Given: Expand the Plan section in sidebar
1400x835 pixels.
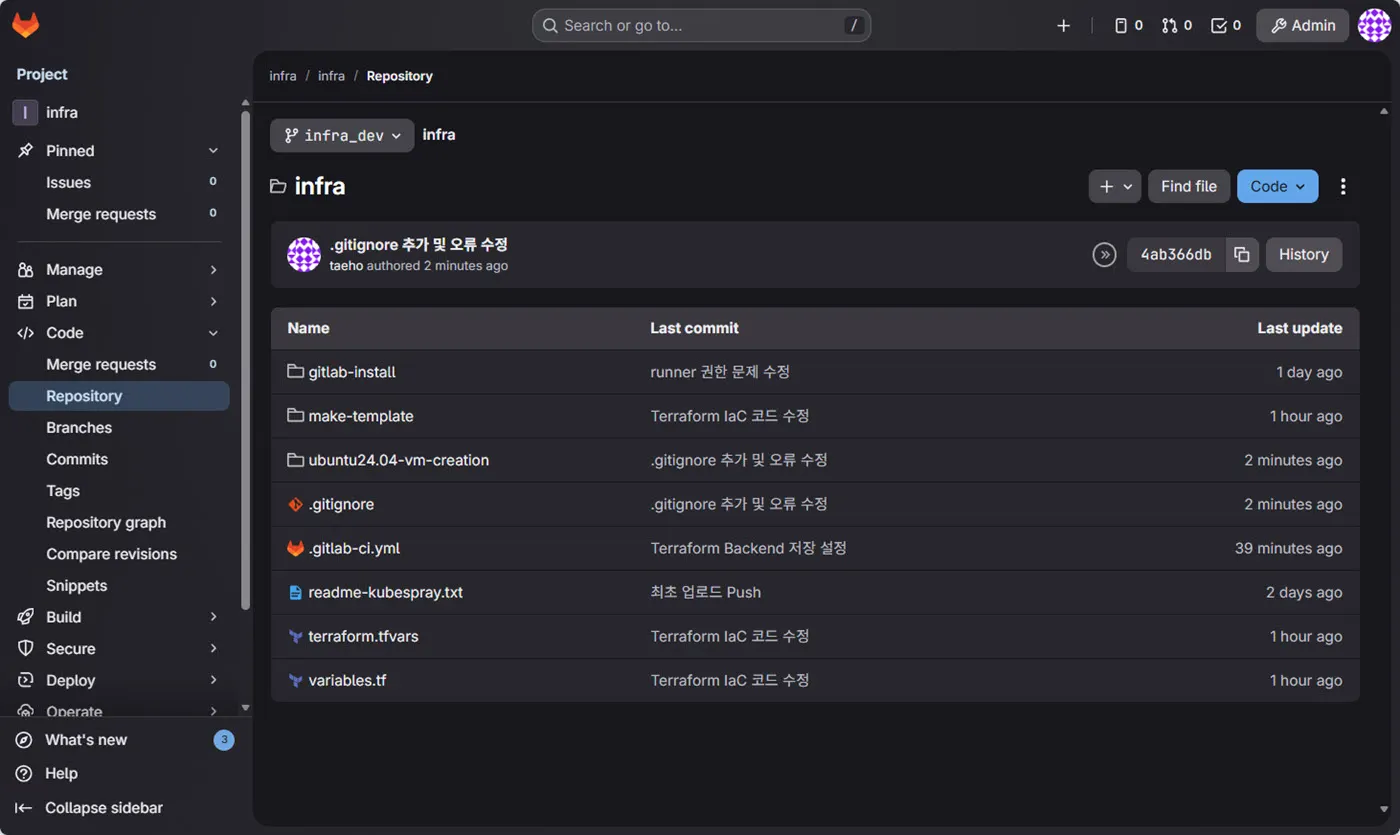Looking at the screenshot, I should point(119,301).
